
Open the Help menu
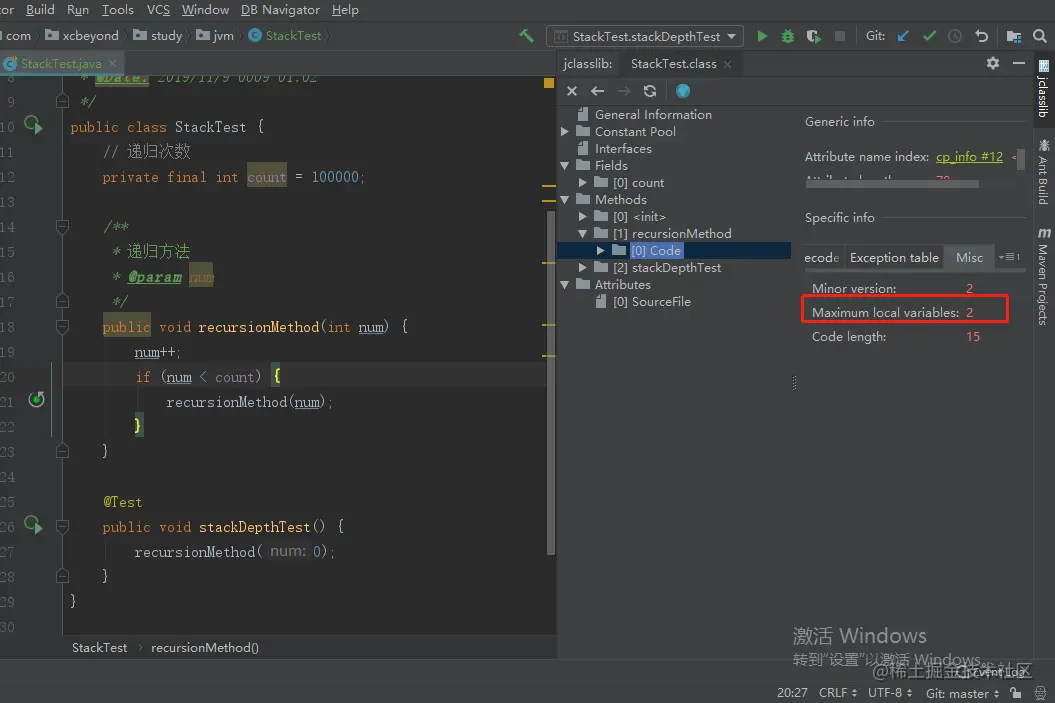click(345, 9)
